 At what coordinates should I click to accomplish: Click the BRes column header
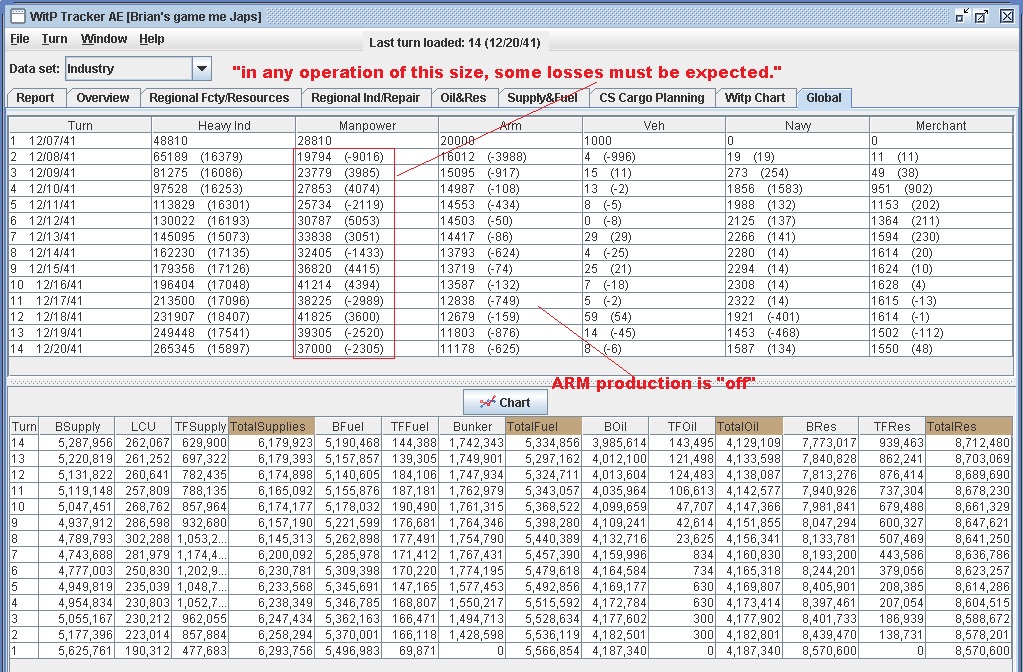pos(821,427)
